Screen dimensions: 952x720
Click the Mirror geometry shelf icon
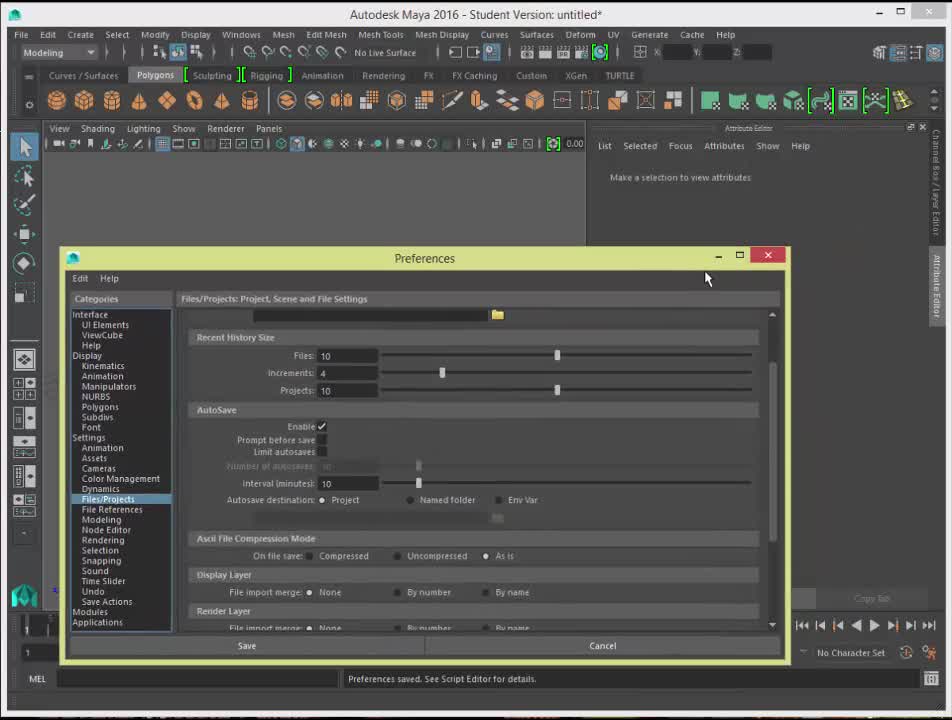coord(341,101)
